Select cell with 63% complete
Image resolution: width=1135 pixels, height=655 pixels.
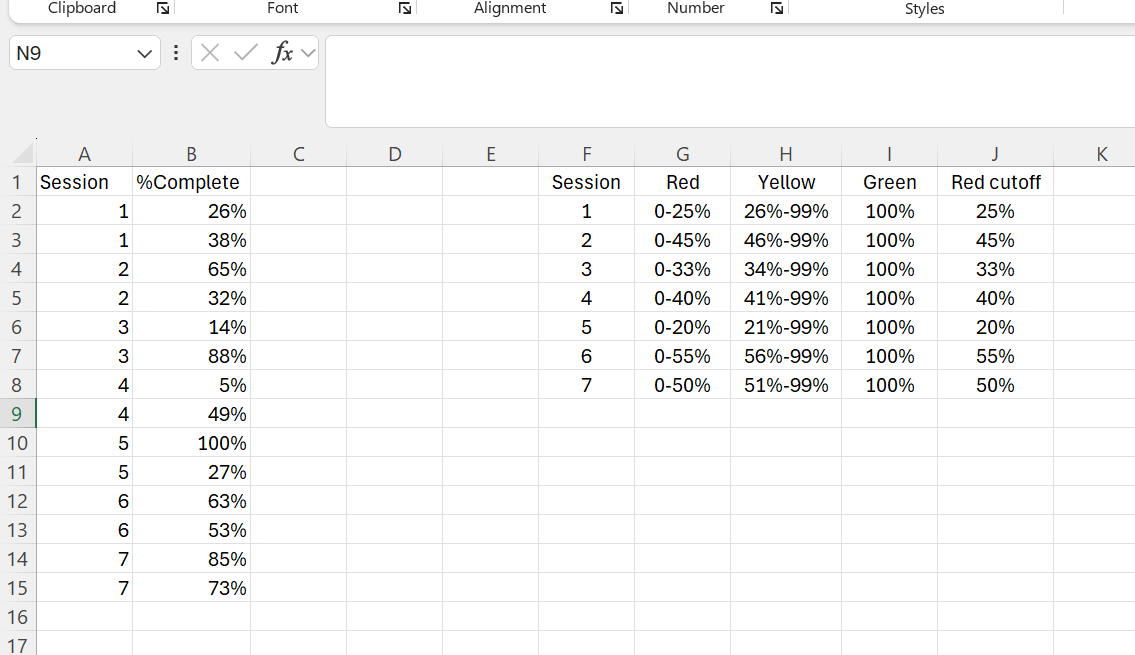[191, 501]
